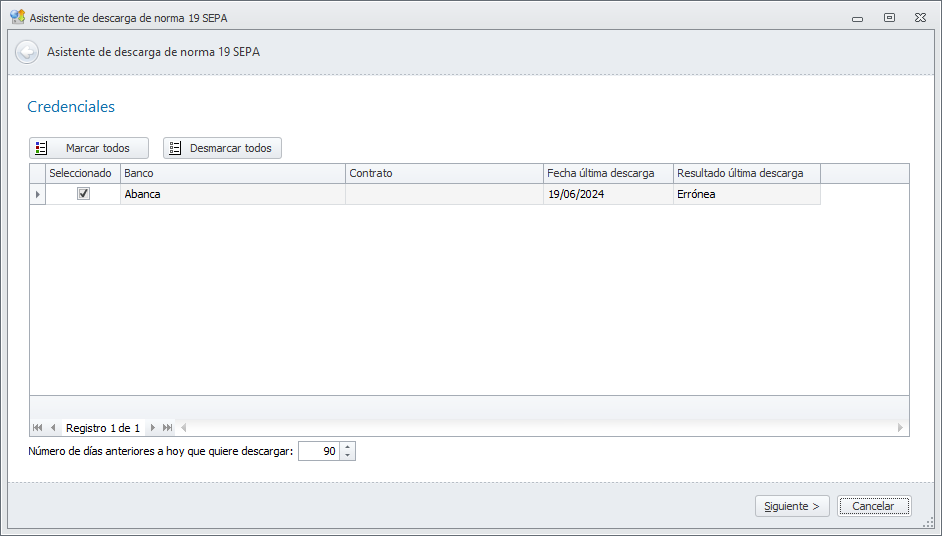
Task: Cancel the SEPA download wizard
Action: (873, 506)
